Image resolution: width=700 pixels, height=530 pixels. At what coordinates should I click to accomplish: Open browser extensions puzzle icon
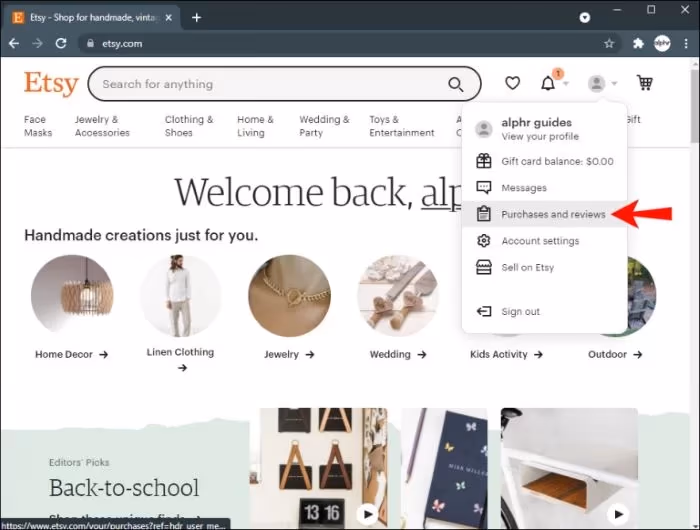[638, 44]
